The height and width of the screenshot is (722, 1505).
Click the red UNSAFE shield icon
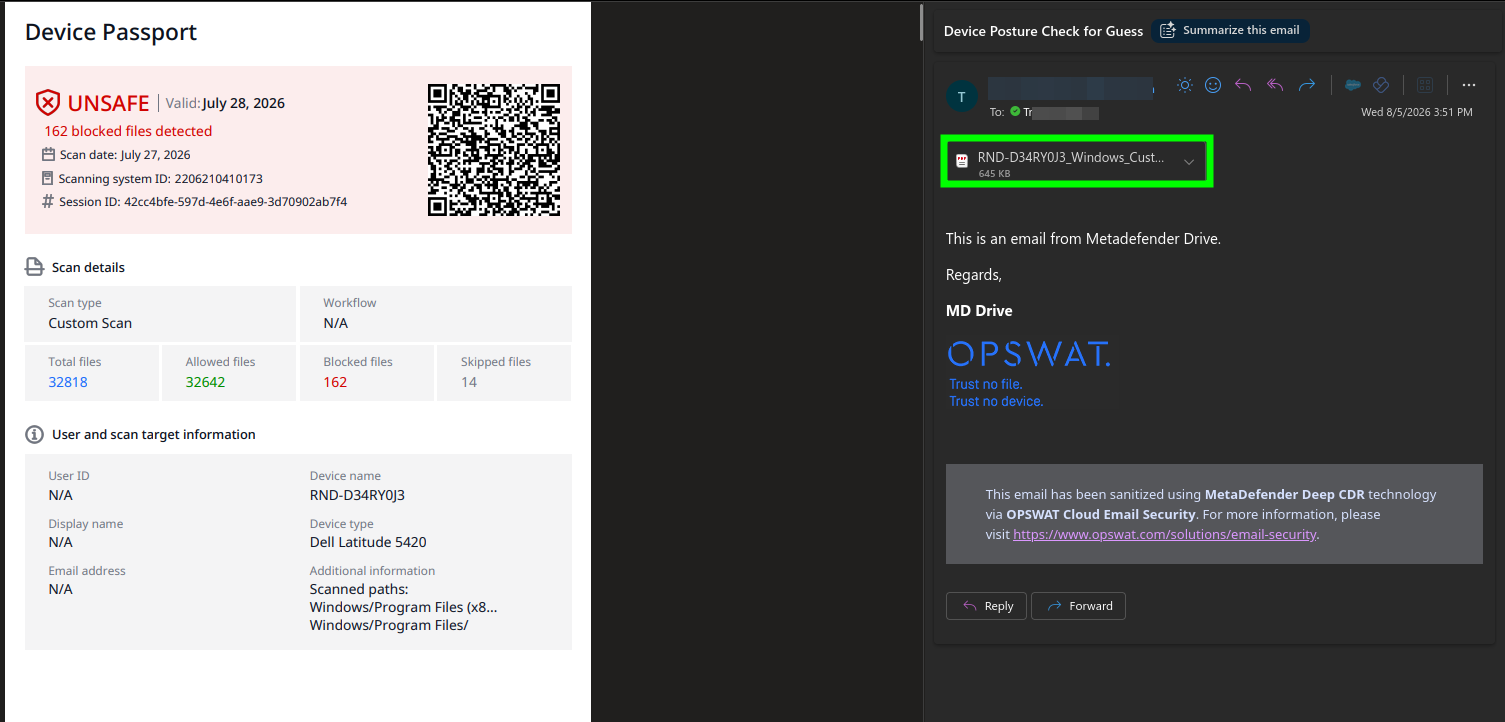48,102
